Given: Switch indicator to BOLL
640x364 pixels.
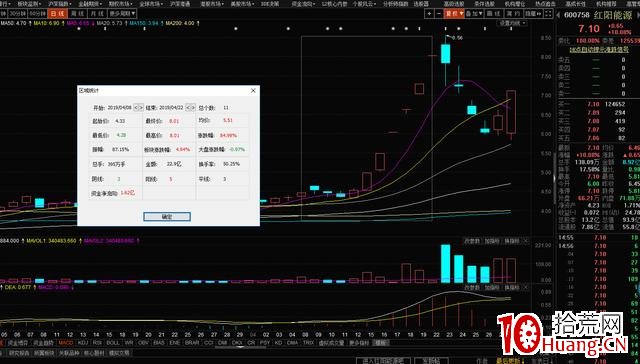Looking at the screenshot, I should click(113, 343).
